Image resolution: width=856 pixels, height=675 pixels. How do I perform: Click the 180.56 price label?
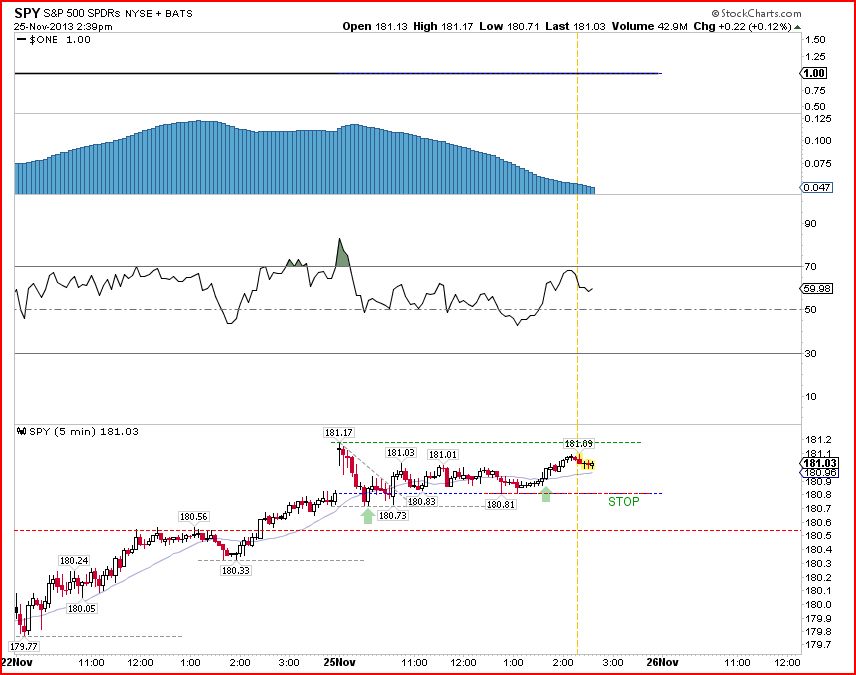coord(194,517)
